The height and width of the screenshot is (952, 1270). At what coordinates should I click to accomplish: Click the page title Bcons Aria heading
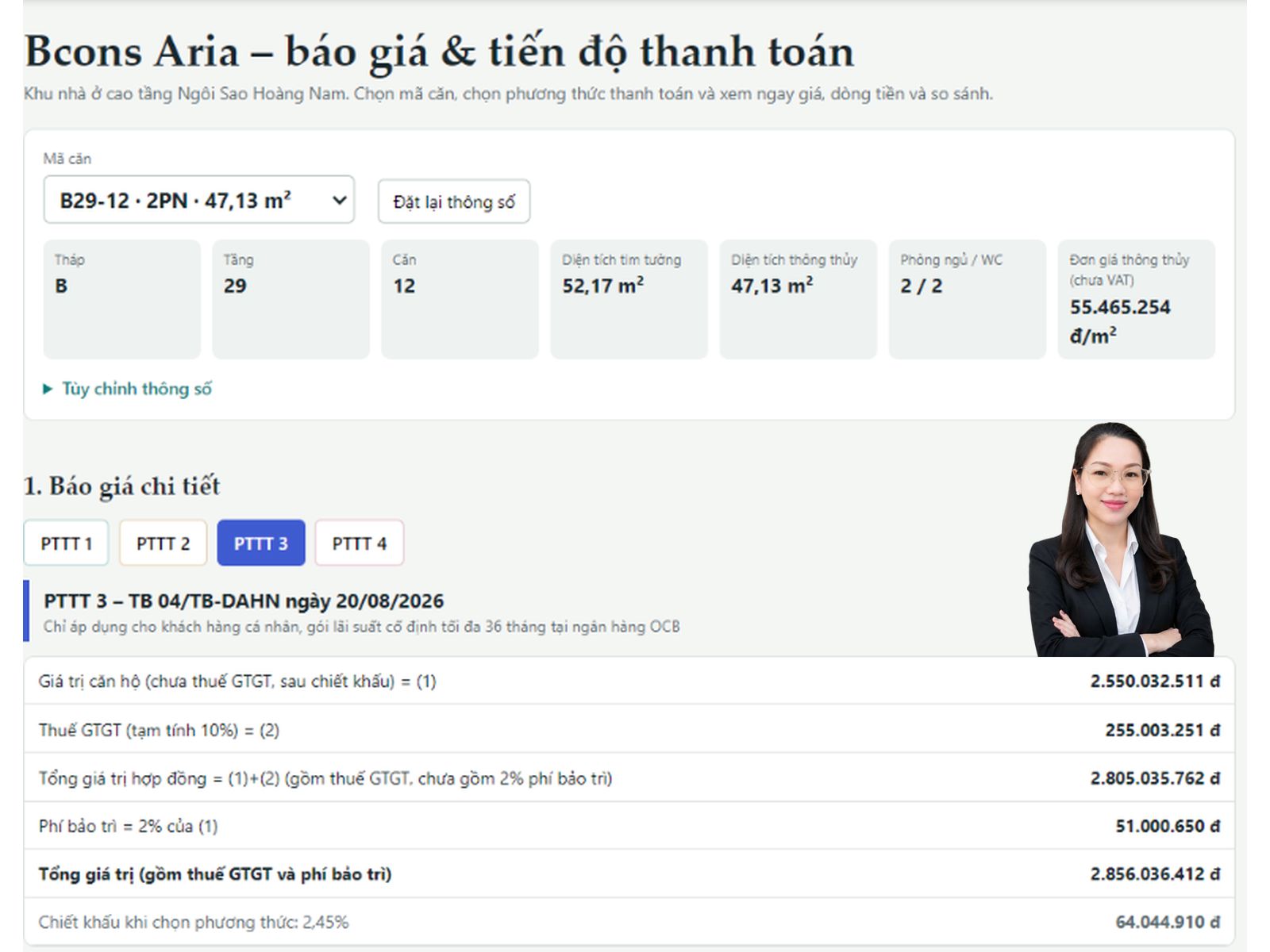(x=440, y=52)
